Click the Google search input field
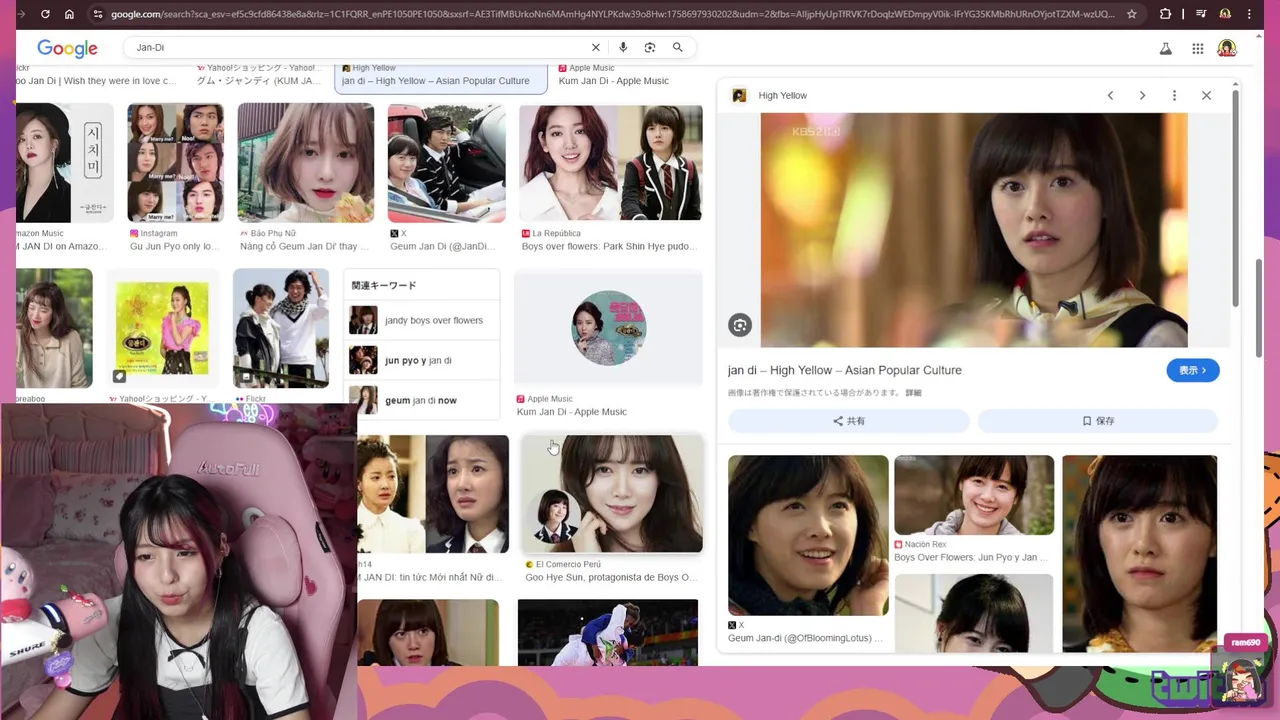 [360, 47]
